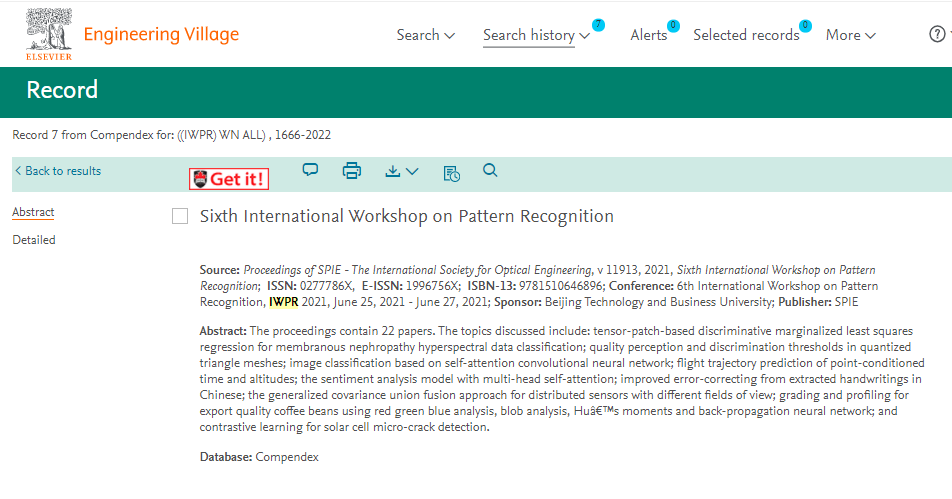Open the Search history dropdown
The image size is (952, 499).
tap(536, 35)
